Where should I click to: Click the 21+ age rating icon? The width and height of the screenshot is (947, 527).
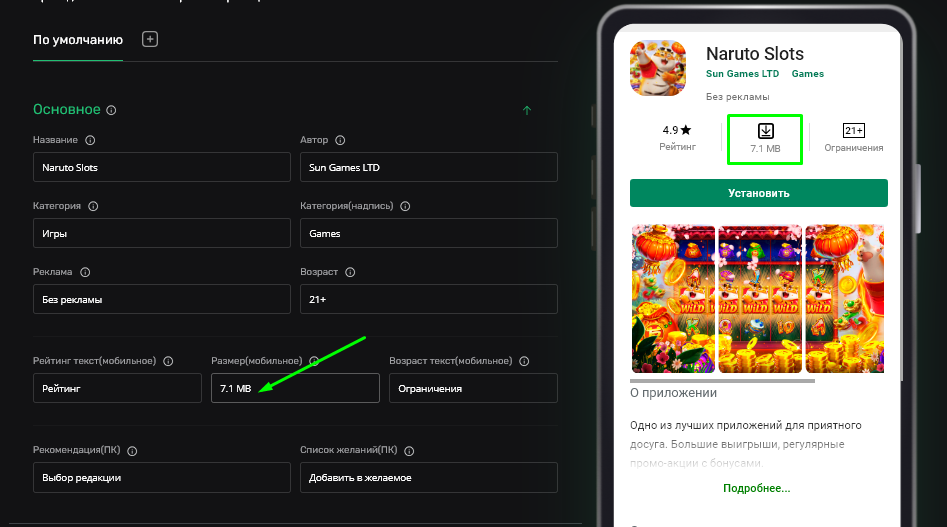(854, 130)
